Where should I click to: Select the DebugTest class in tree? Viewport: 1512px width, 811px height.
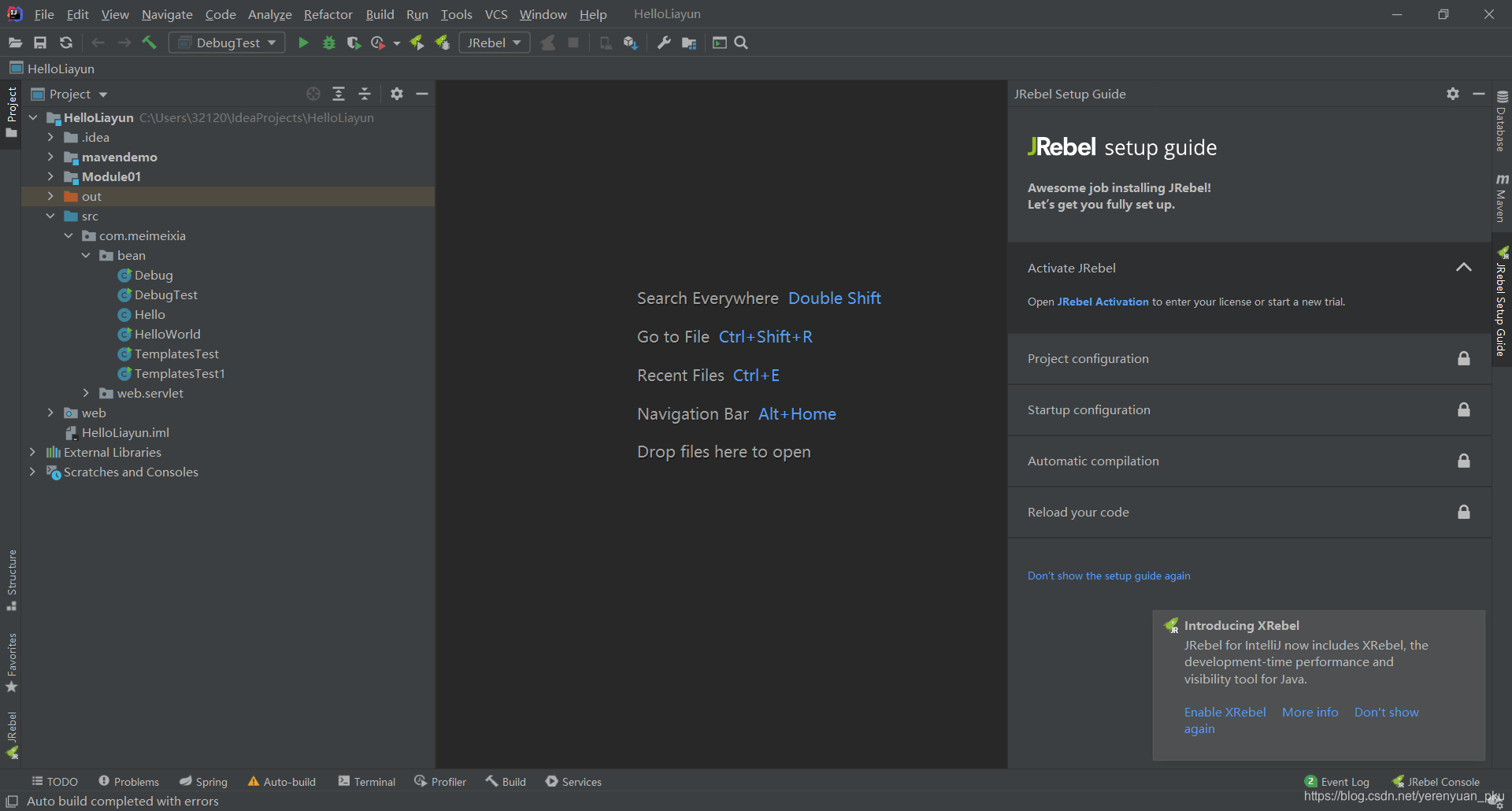(x=165, y=294)
